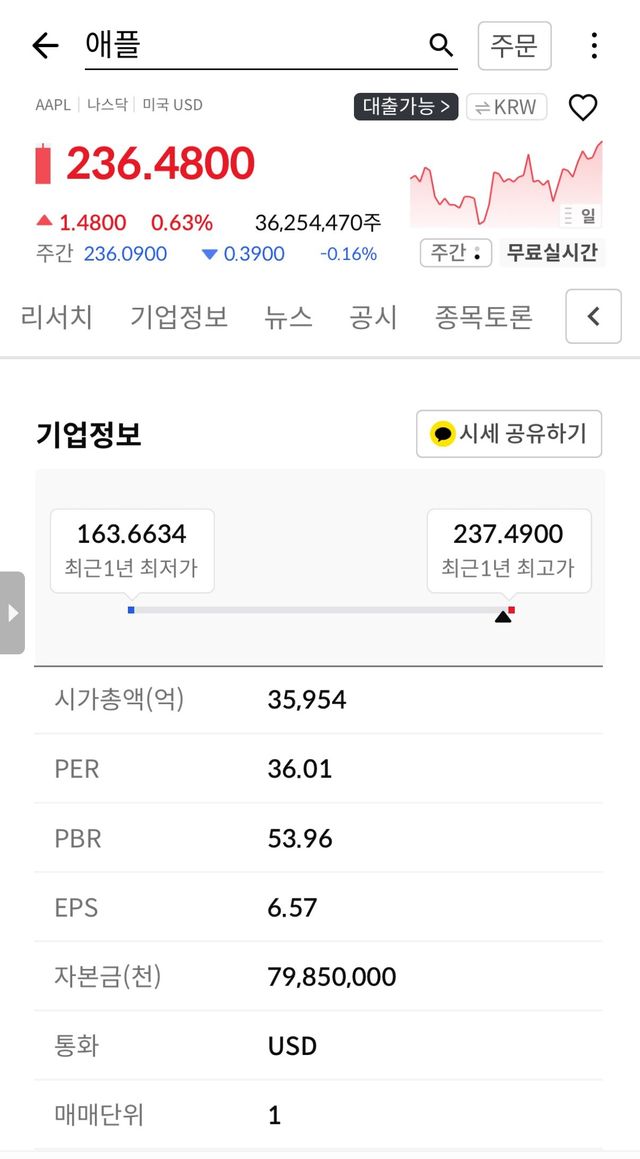Select the 종목토론 tab

point(483,317)
